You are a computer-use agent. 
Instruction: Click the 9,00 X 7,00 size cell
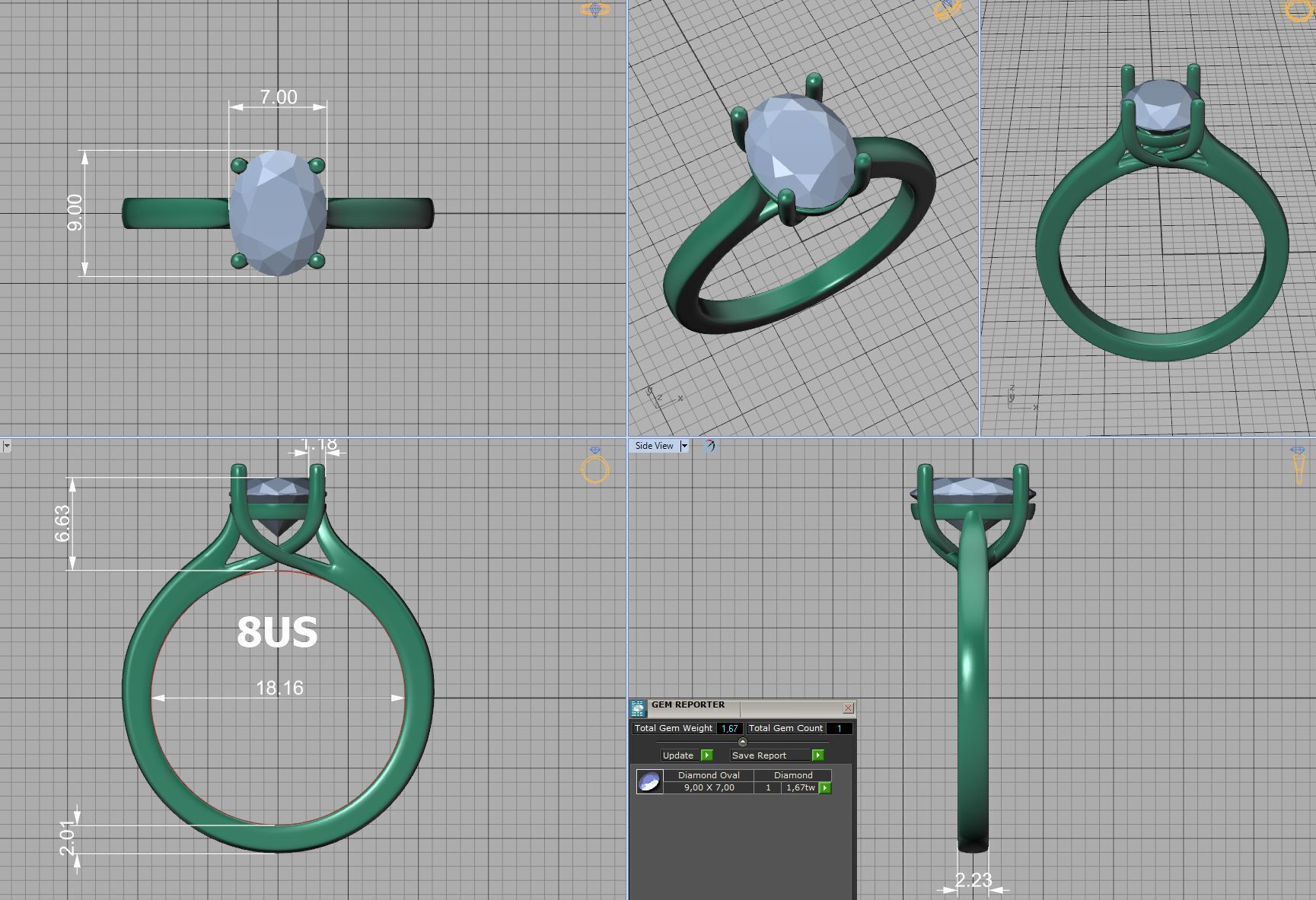(709, 787)
